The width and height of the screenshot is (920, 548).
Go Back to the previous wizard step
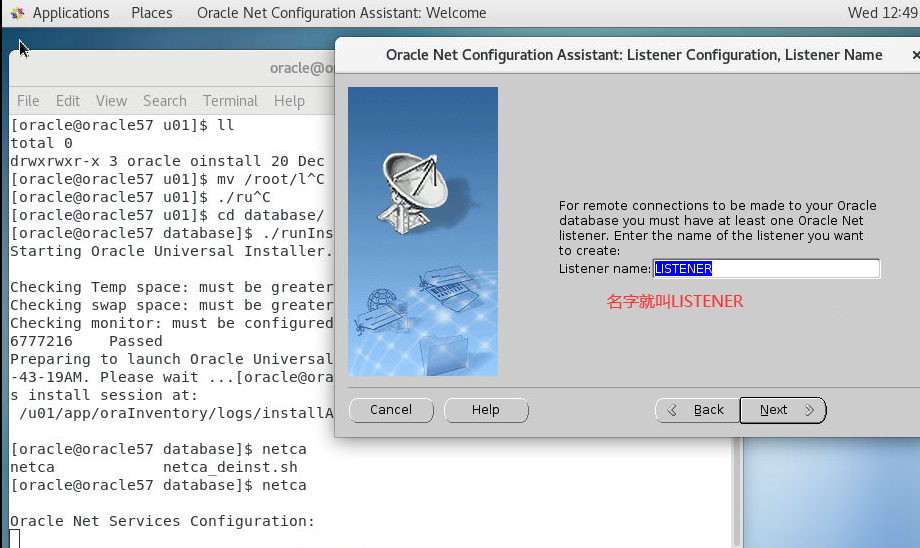tap(698, 410)
